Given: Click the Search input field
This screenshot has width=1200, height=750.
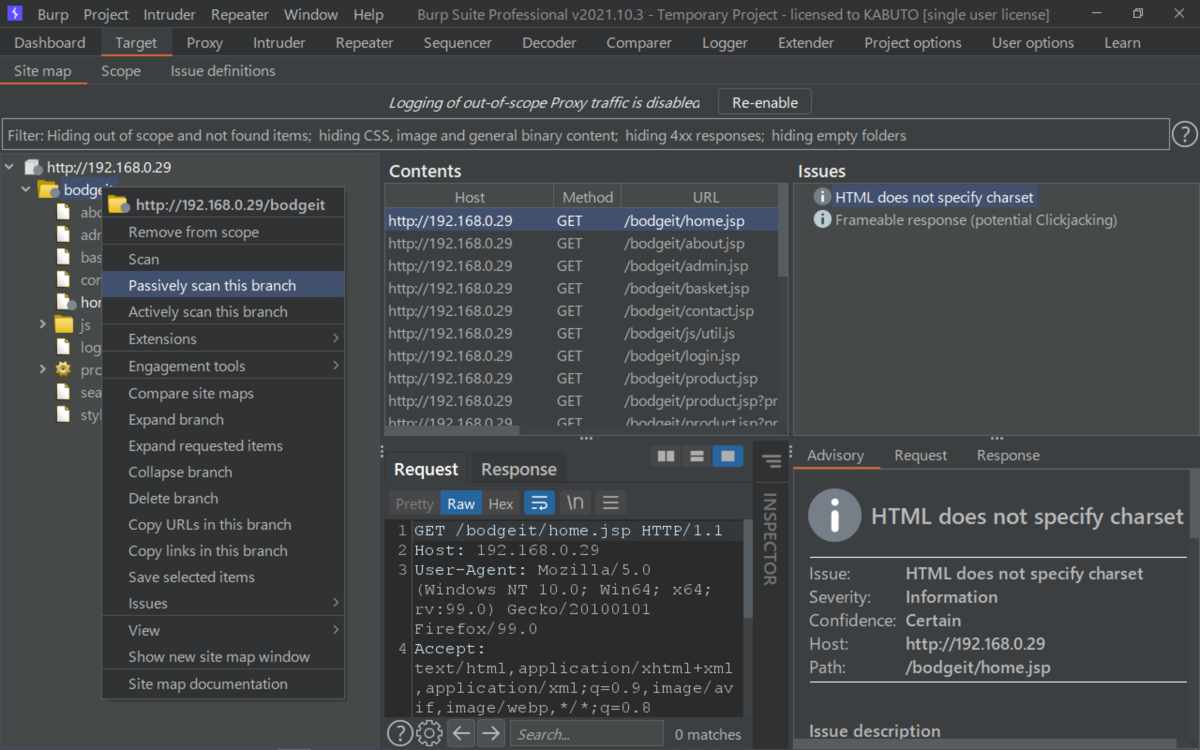Looking at the screenshot, I should [x=586, y=734].
